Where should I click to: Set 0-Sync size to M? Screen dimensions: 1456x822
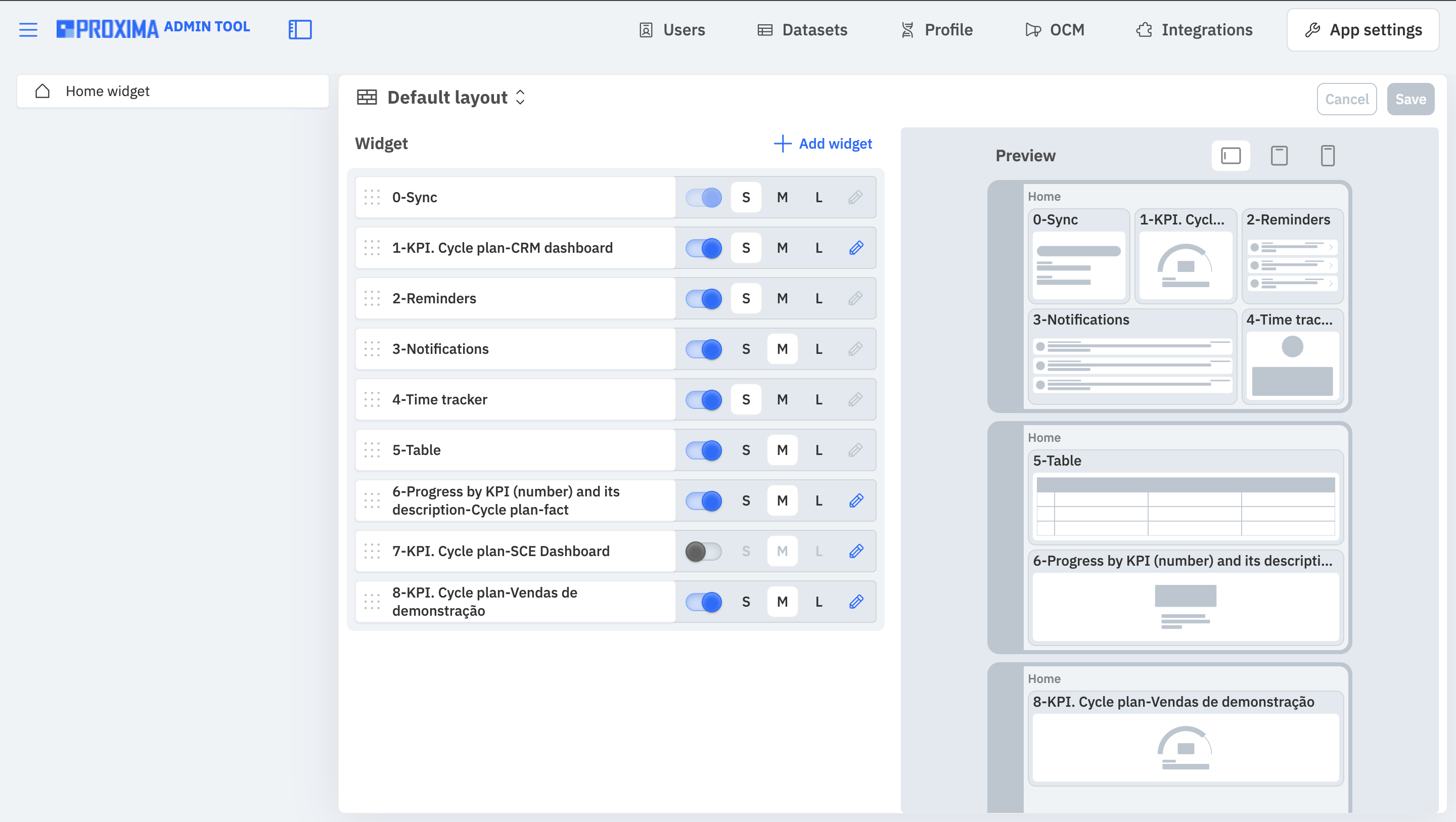tap(782, 197)
